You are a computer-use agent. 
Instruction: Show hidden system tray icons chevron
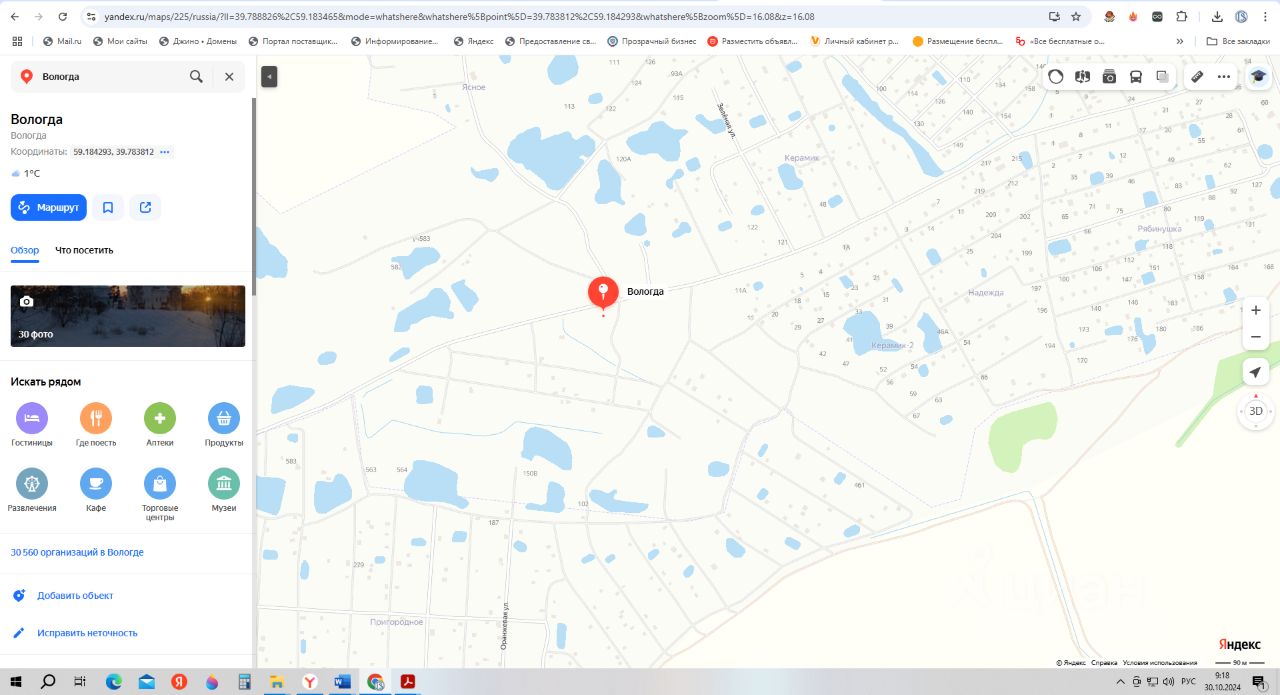point(1121,681)
